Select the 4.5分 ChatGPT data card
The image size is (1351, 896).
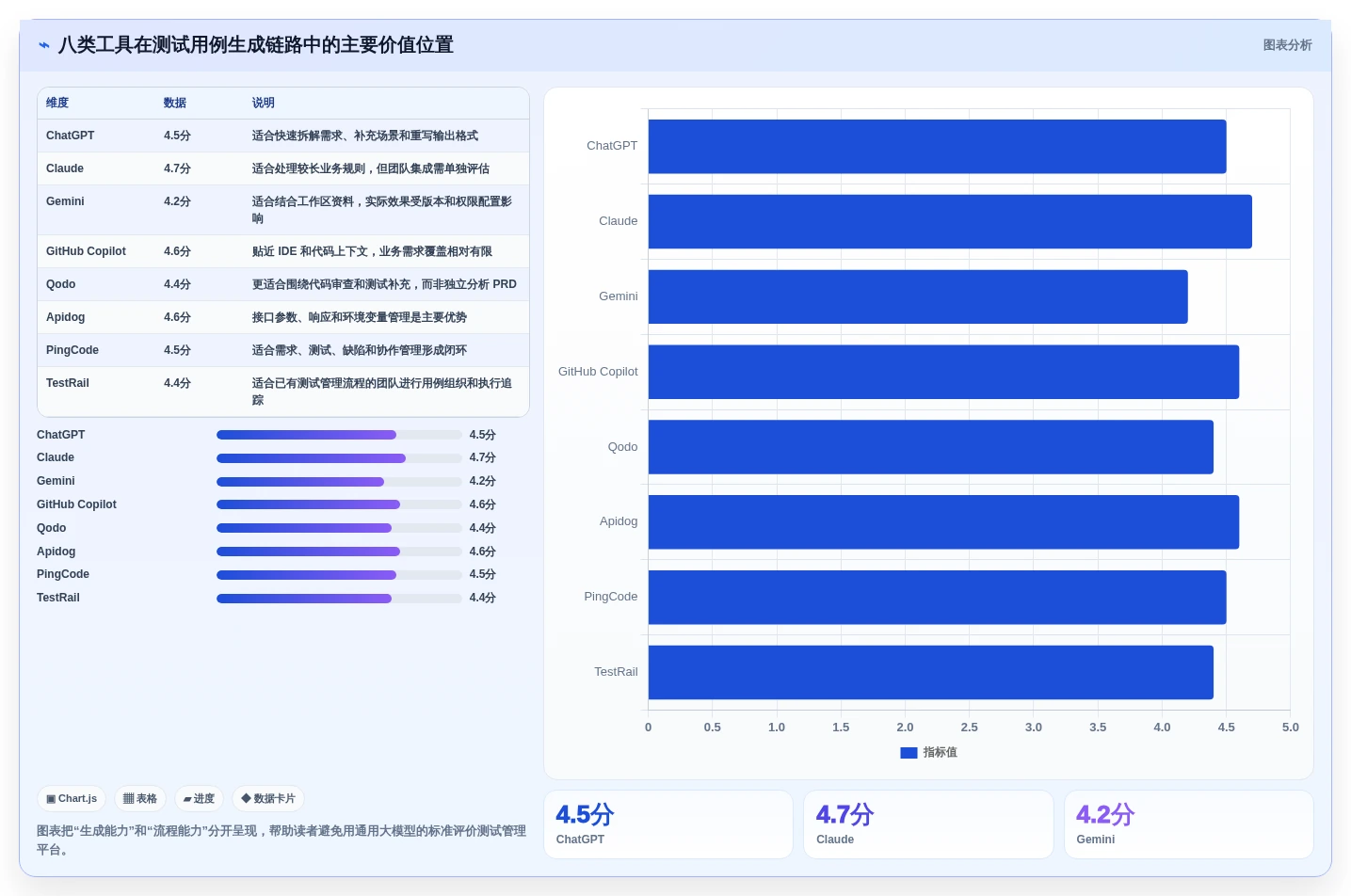(x=668, y=824)
